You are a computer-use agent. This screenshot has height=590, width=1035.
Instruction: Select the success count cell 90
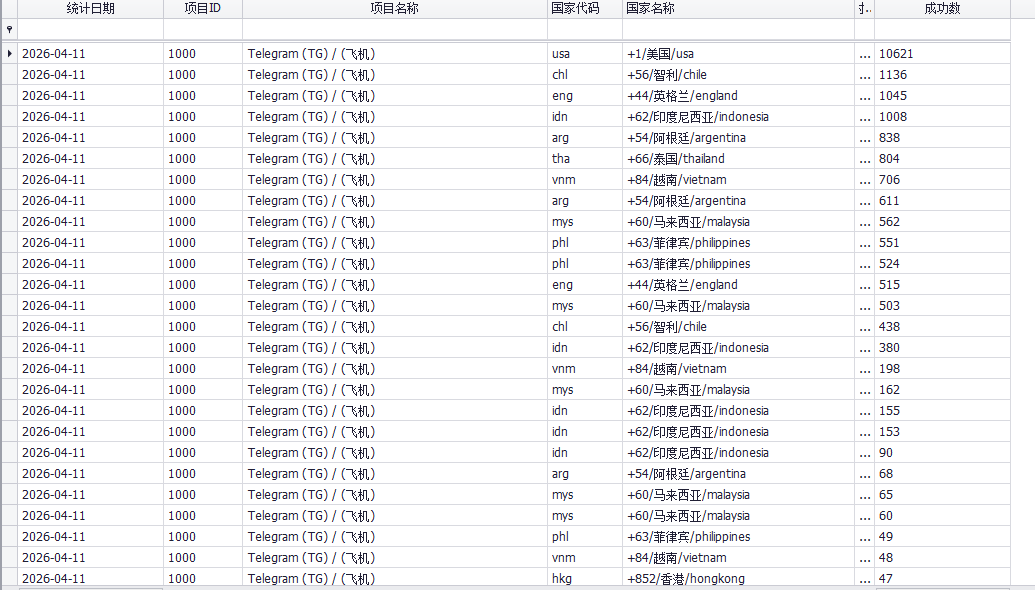click(942, 453)
